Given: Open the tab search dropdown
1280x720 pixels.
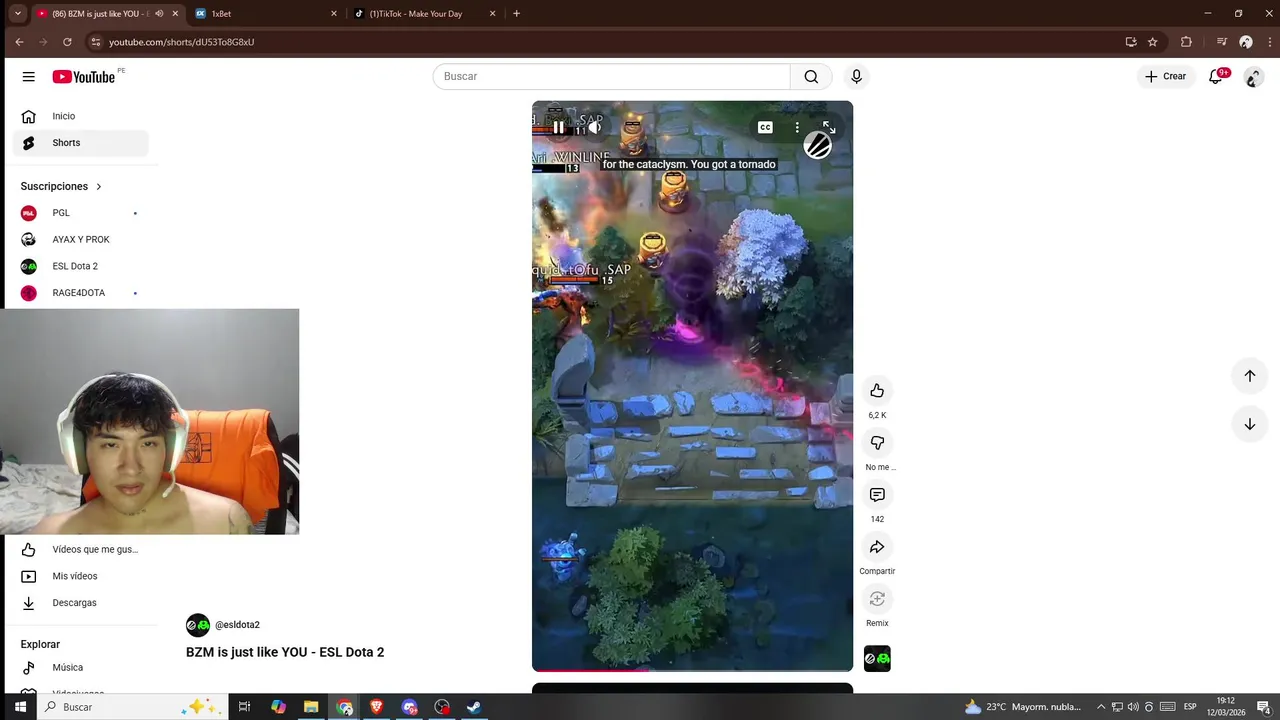Looking at the screenshot, I should 17,14.
